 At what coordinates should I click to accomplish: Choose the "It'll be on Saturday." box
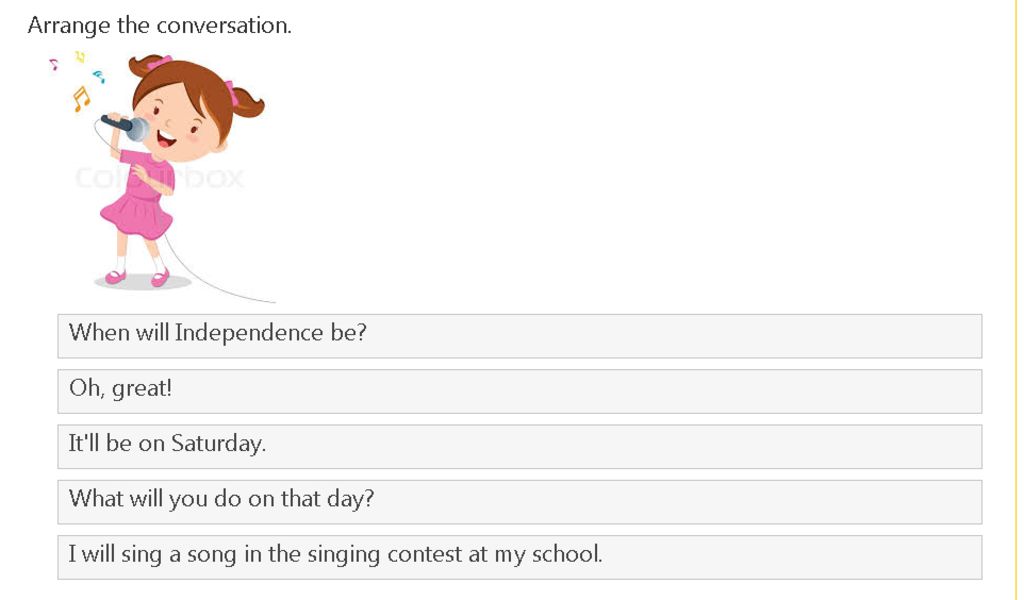click(519, 447)
